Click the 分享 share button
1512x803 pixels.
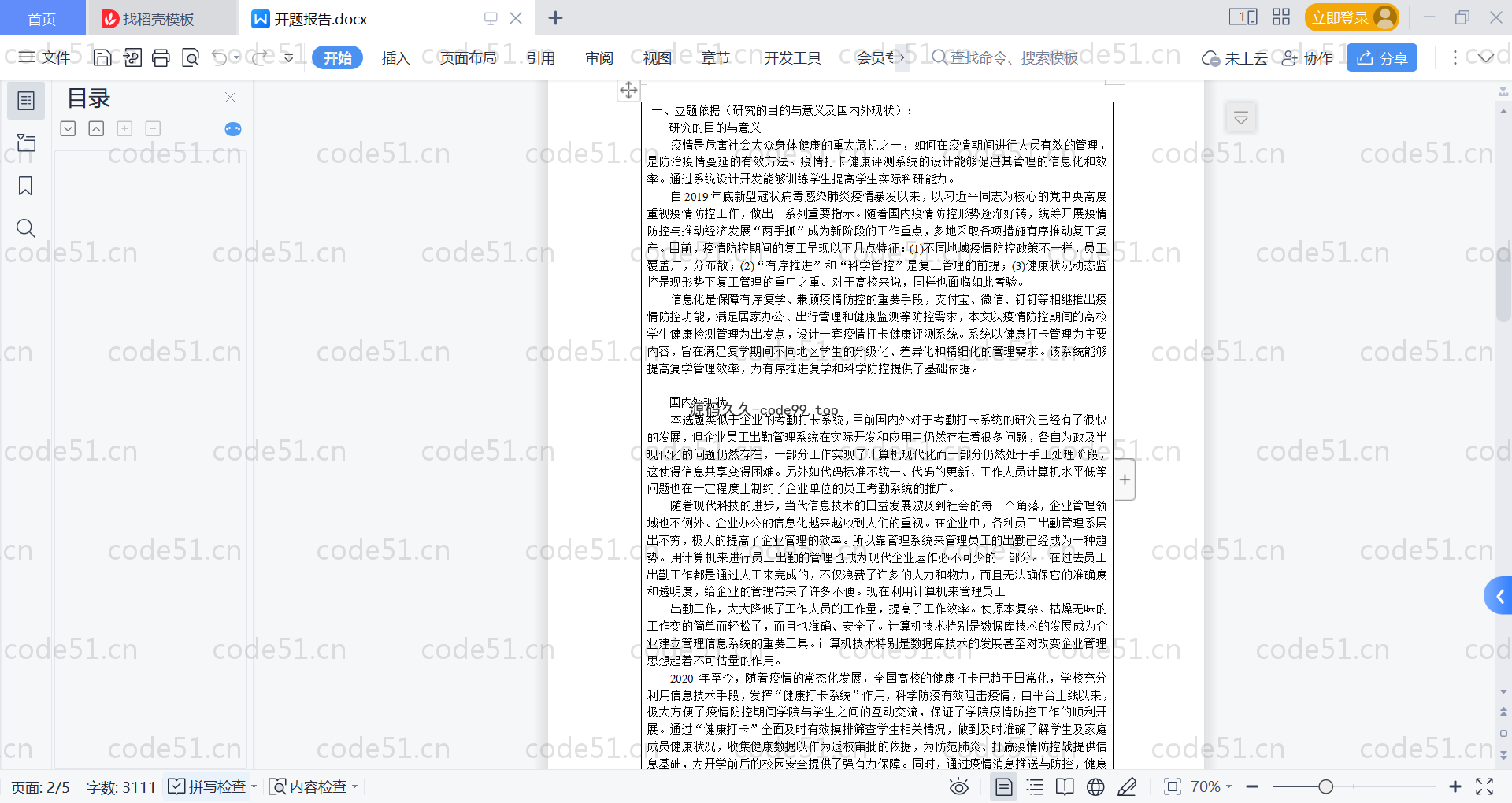1382,57
